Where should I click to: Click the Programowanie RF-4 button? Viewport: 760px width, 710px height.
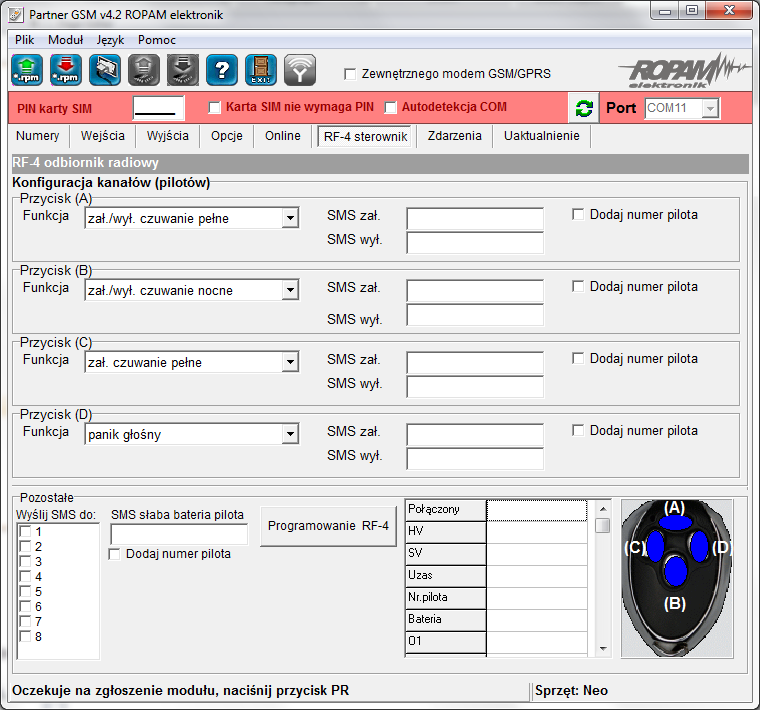pos(329,526)
